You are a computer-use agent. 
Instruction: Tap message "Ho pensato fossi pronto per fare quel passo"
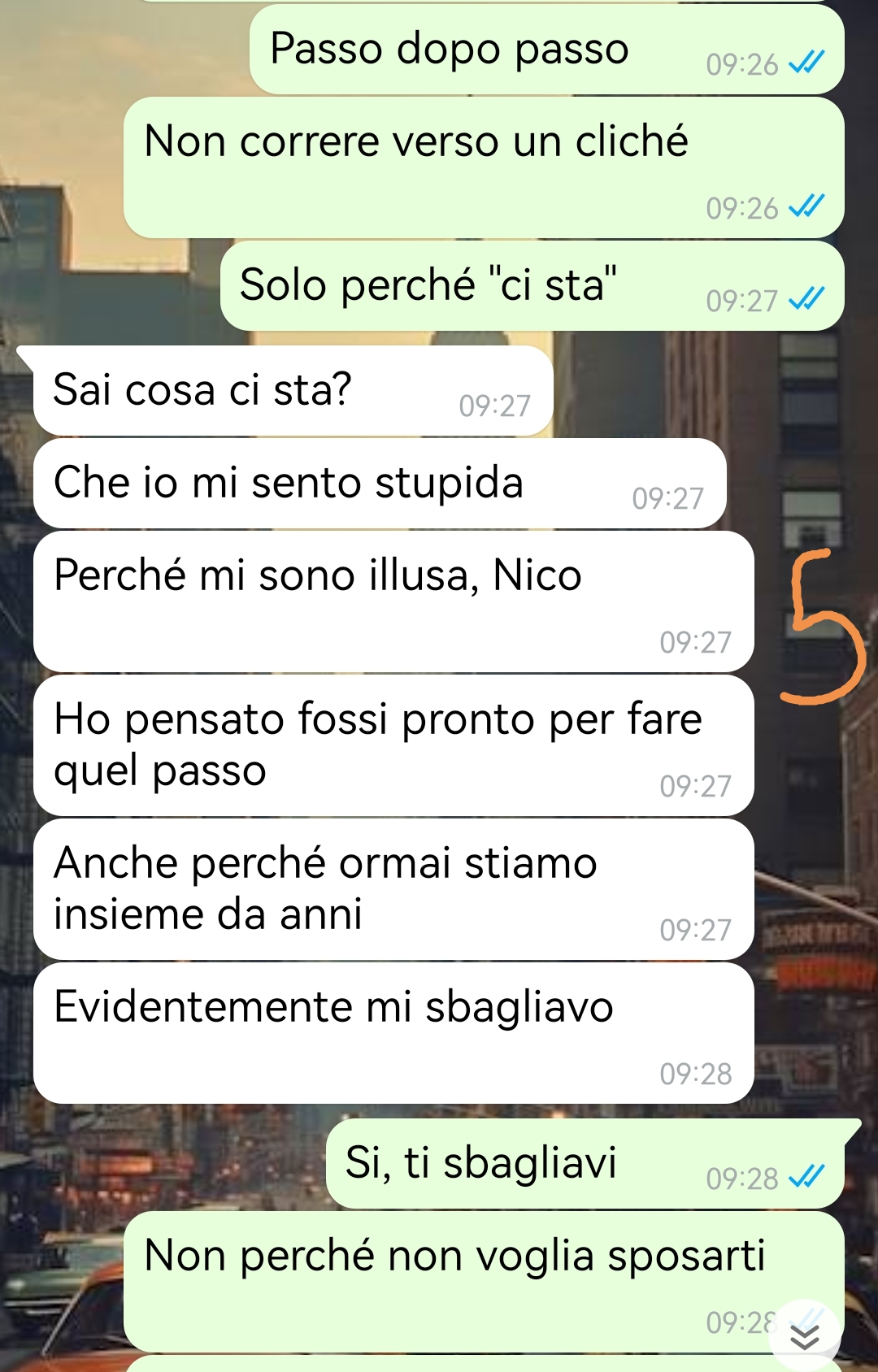(x=393, y=745)
